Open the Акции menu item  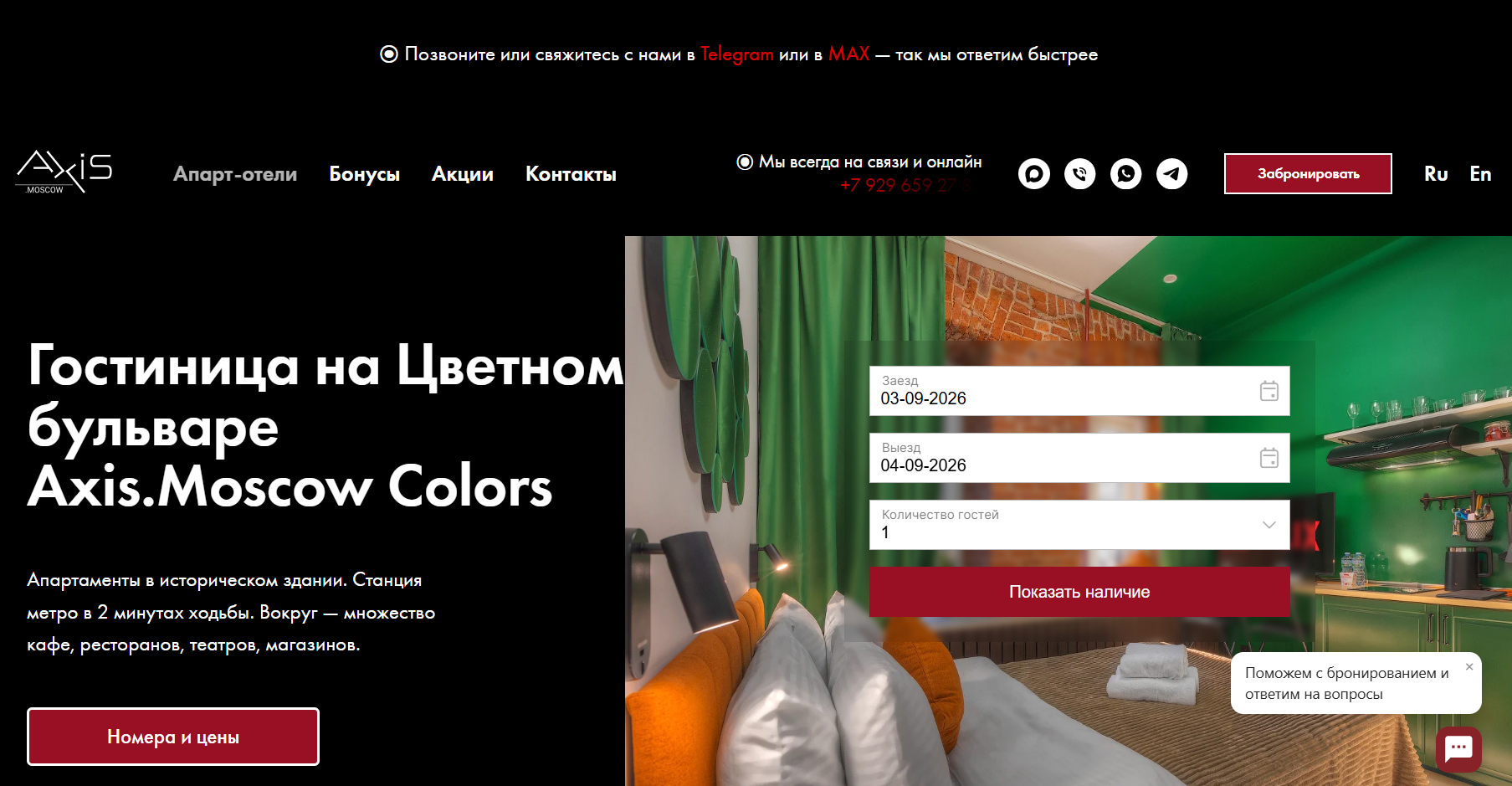(463, 174)
